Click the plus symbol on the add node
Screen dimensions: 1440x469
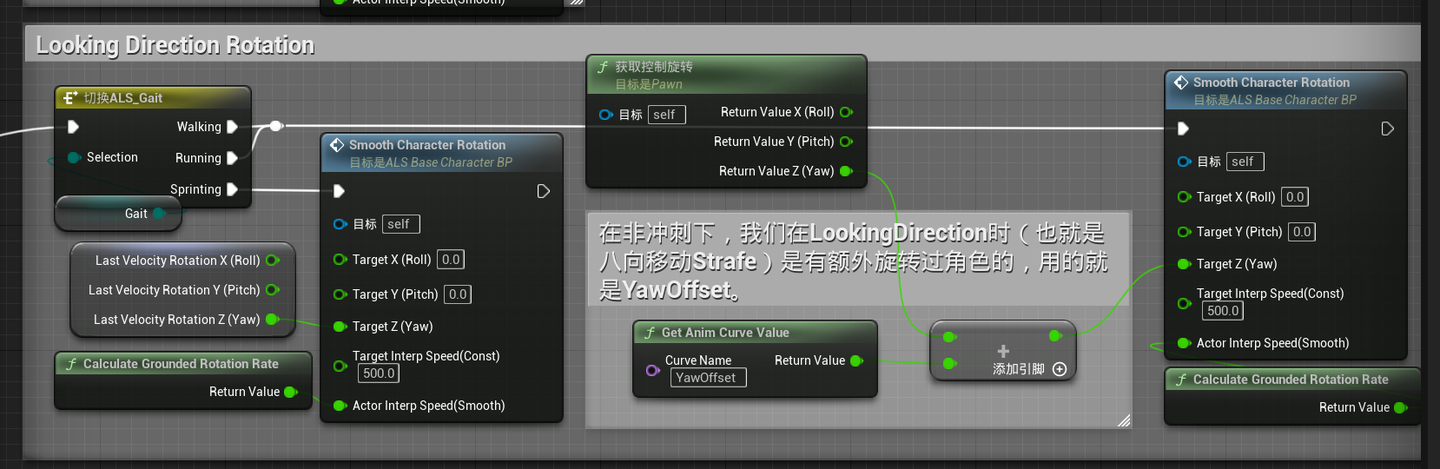(x=1003, y=351)
